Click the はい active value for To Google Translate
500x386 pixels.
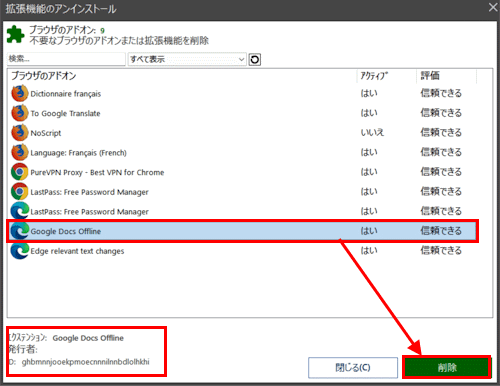(369, 113)
